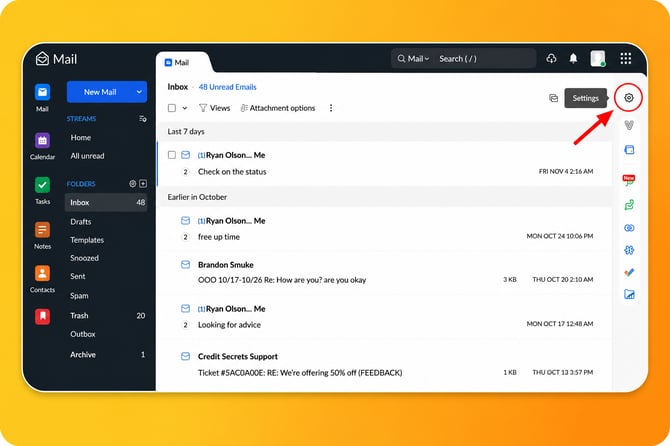Screen dimensions: 670x446
Task: Open the 48 Unread Emails link
Action: click(x=227, y=87)
